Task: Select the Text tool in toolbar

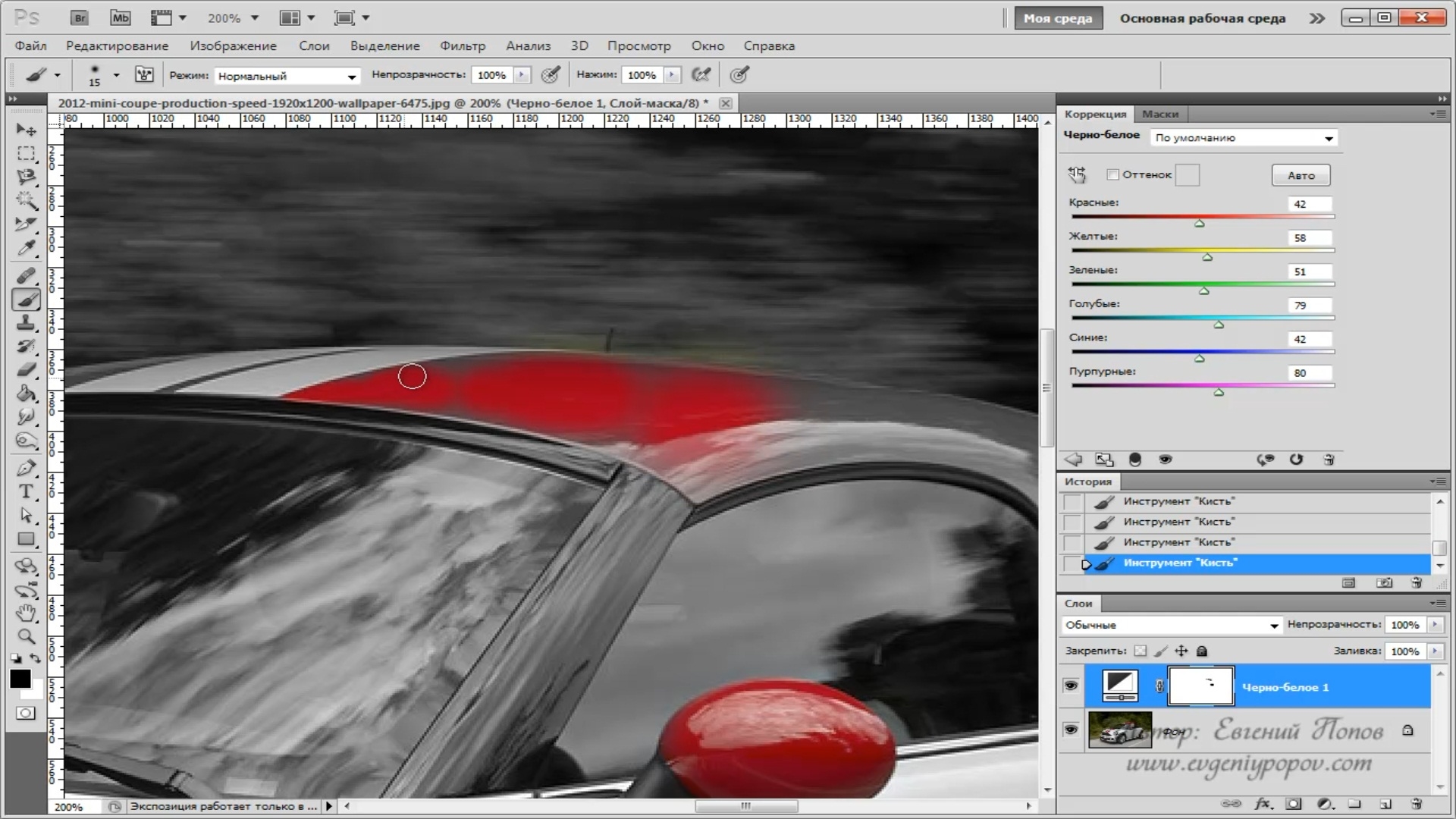Action: click(x=26, y=491)
